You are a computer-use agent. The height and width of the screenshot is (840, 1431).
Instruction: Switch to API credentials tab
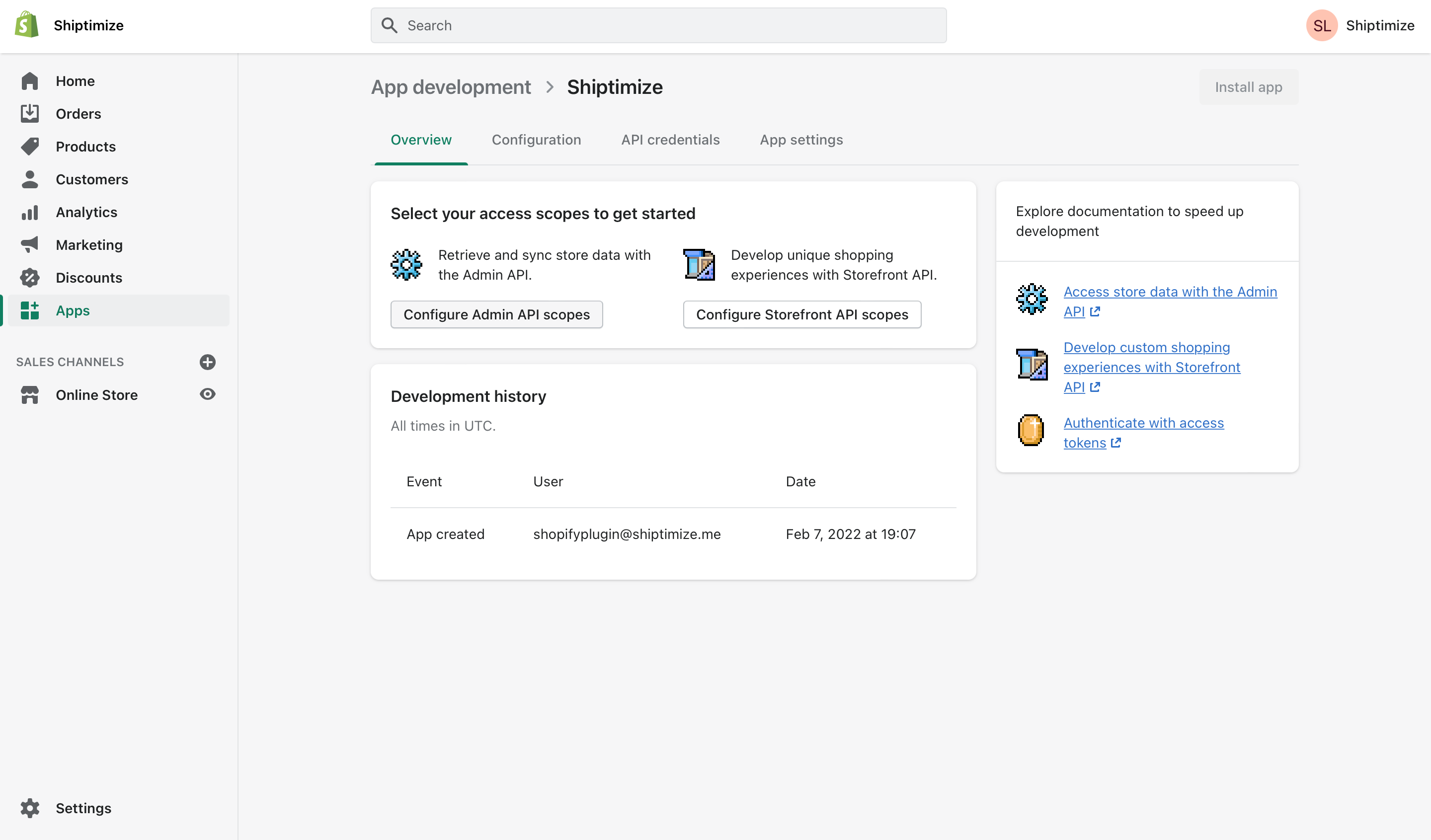670,140
